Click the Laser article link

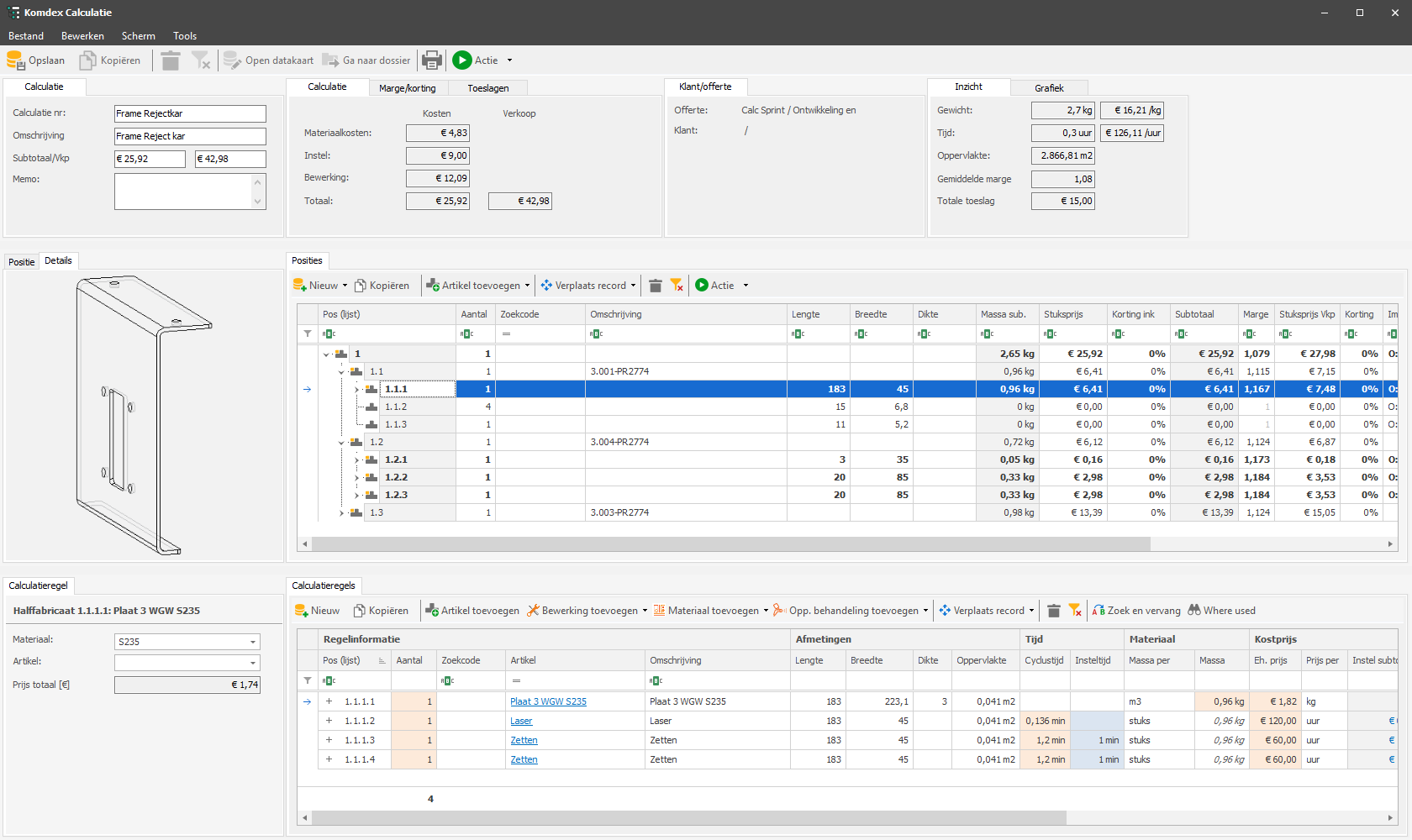pyautogui.click(x=521, y=721)
